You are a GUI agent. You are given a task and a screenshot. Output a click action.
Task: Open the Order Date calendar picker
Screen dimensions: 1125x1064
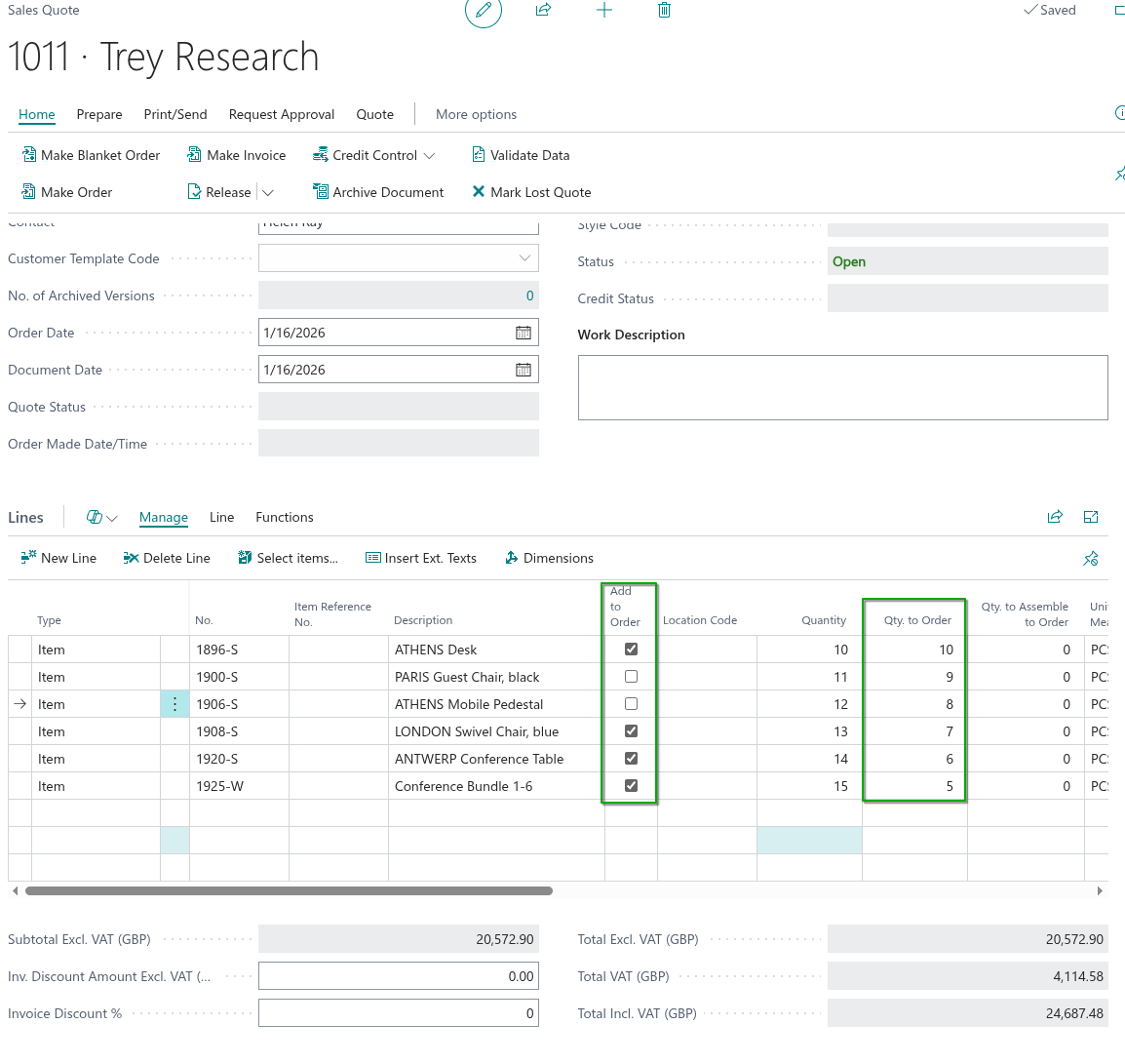point(524,333)
